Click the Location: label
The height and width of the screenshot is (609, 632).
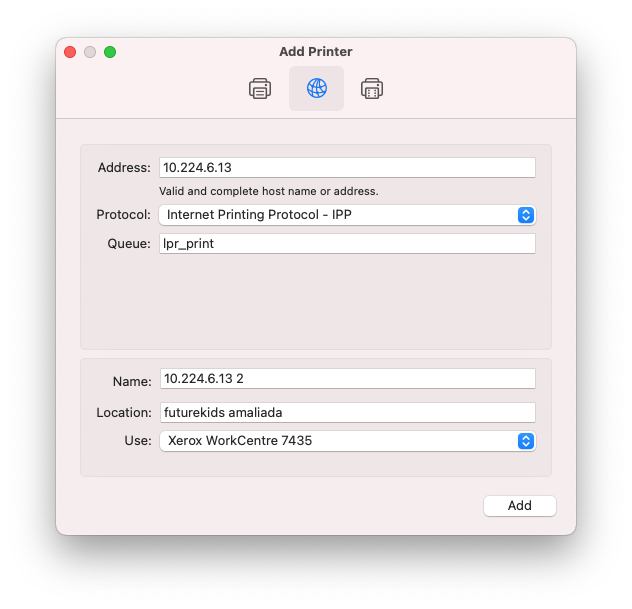[124, 413]
